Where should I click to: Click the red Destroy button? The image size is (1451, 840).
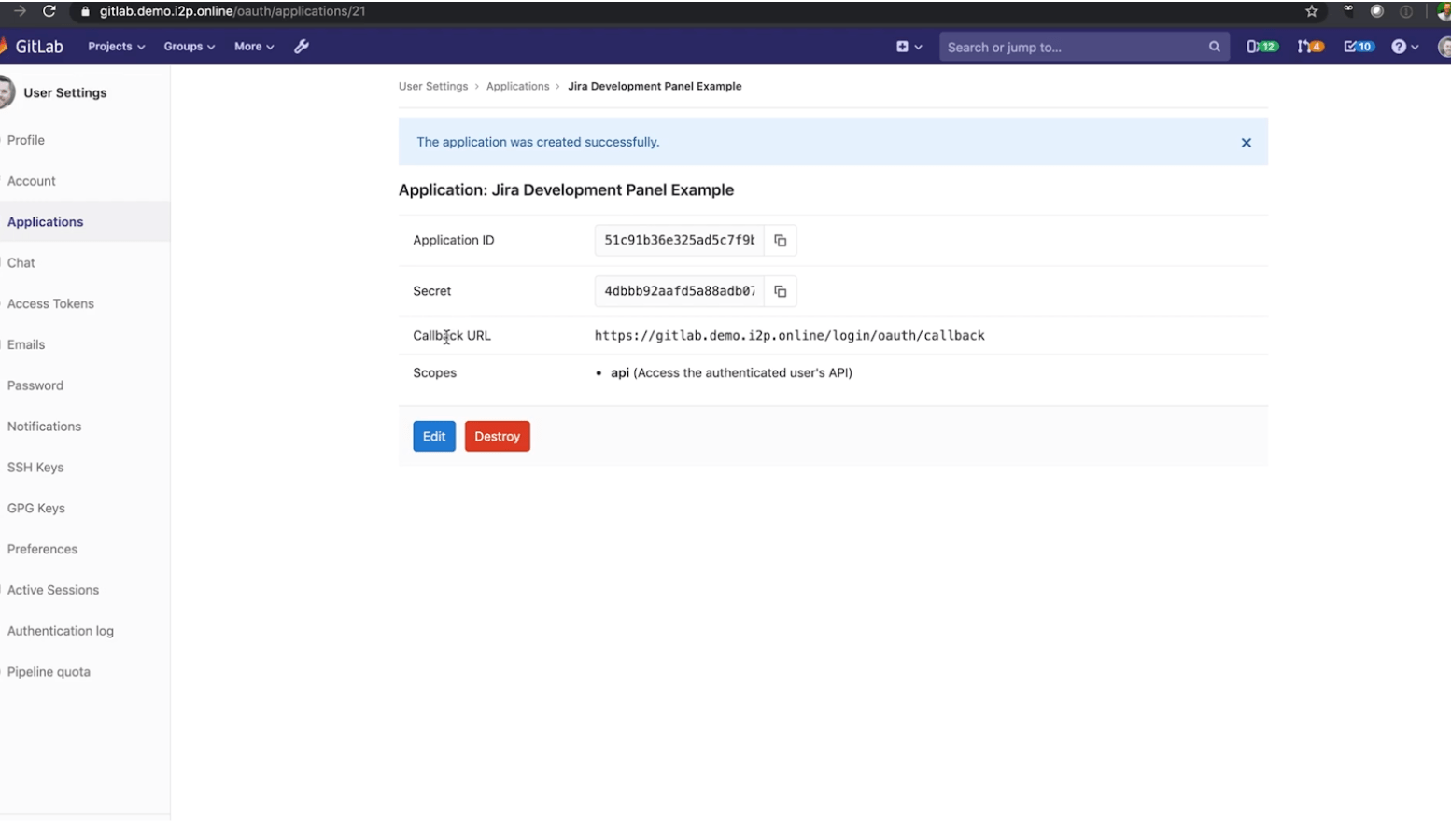(497, 436)
